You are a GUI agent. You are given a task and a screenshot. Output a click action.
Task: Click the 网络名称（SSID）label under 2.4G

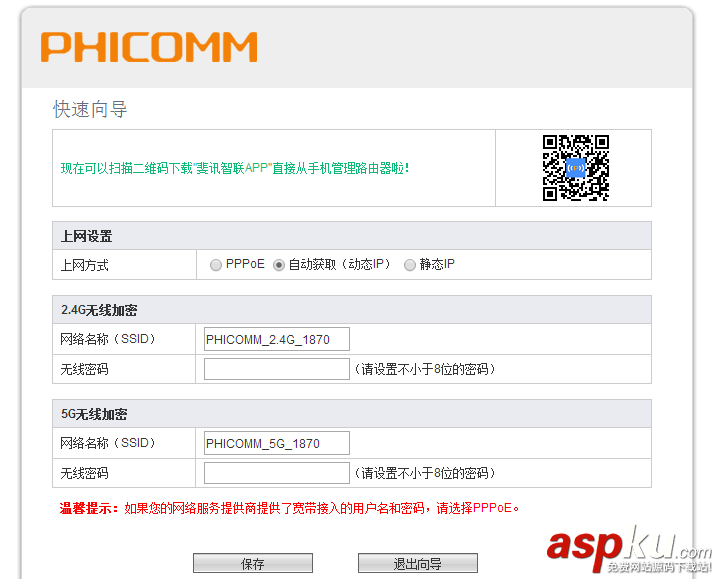(x=108, y=339)
